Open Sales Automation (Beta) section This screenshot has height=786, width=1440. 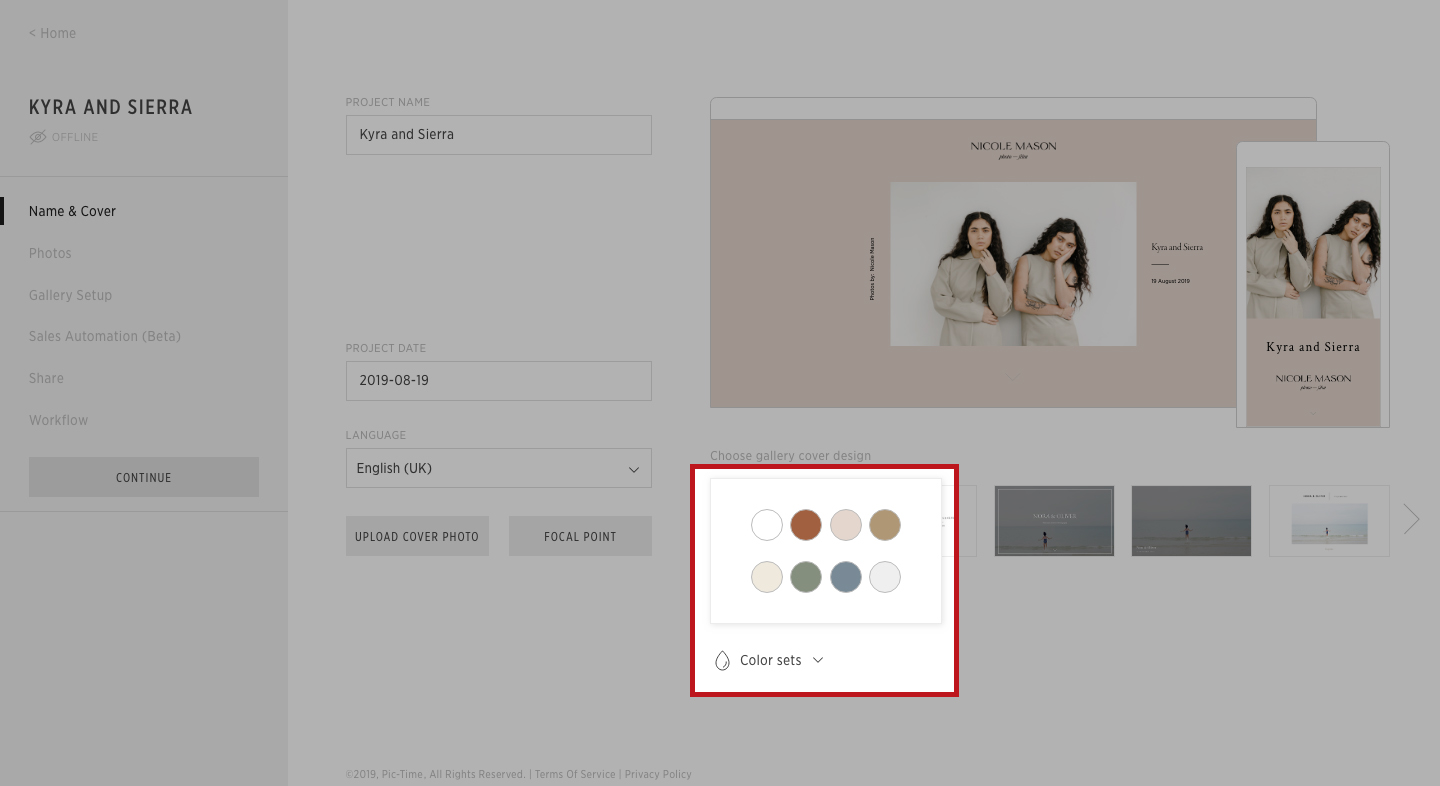click(105, 336)
